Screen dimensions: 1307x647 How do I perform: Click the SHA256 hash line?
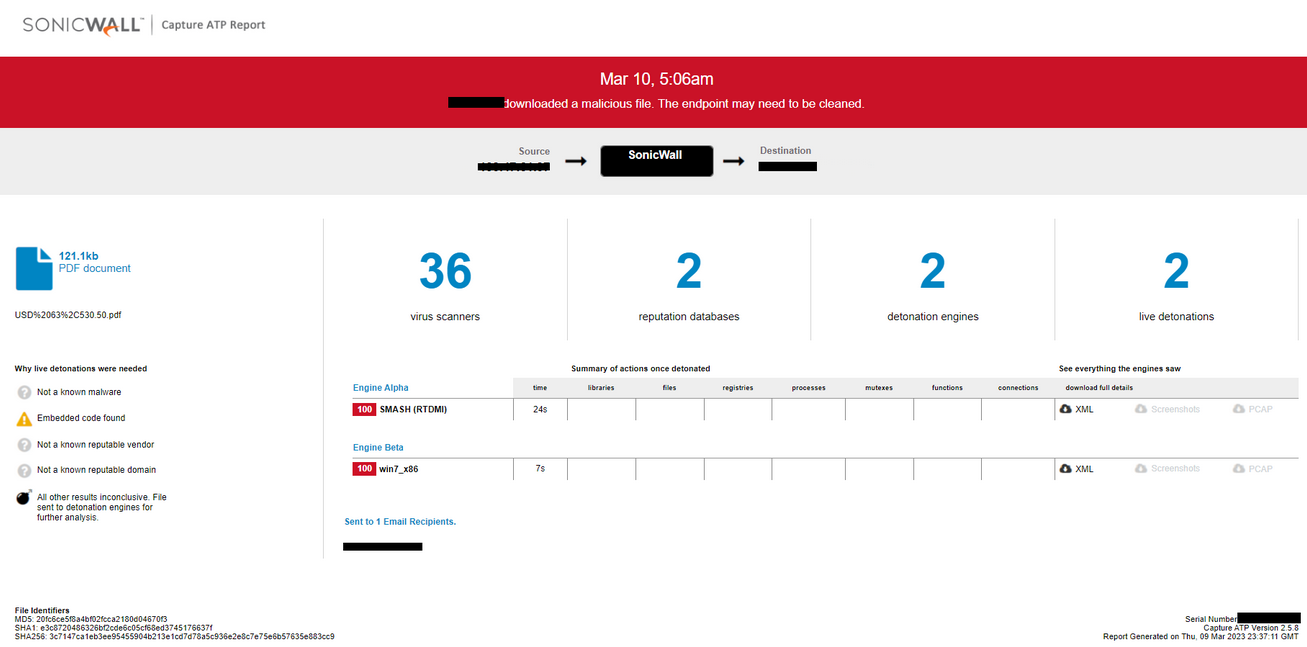(x=175, y=636)
